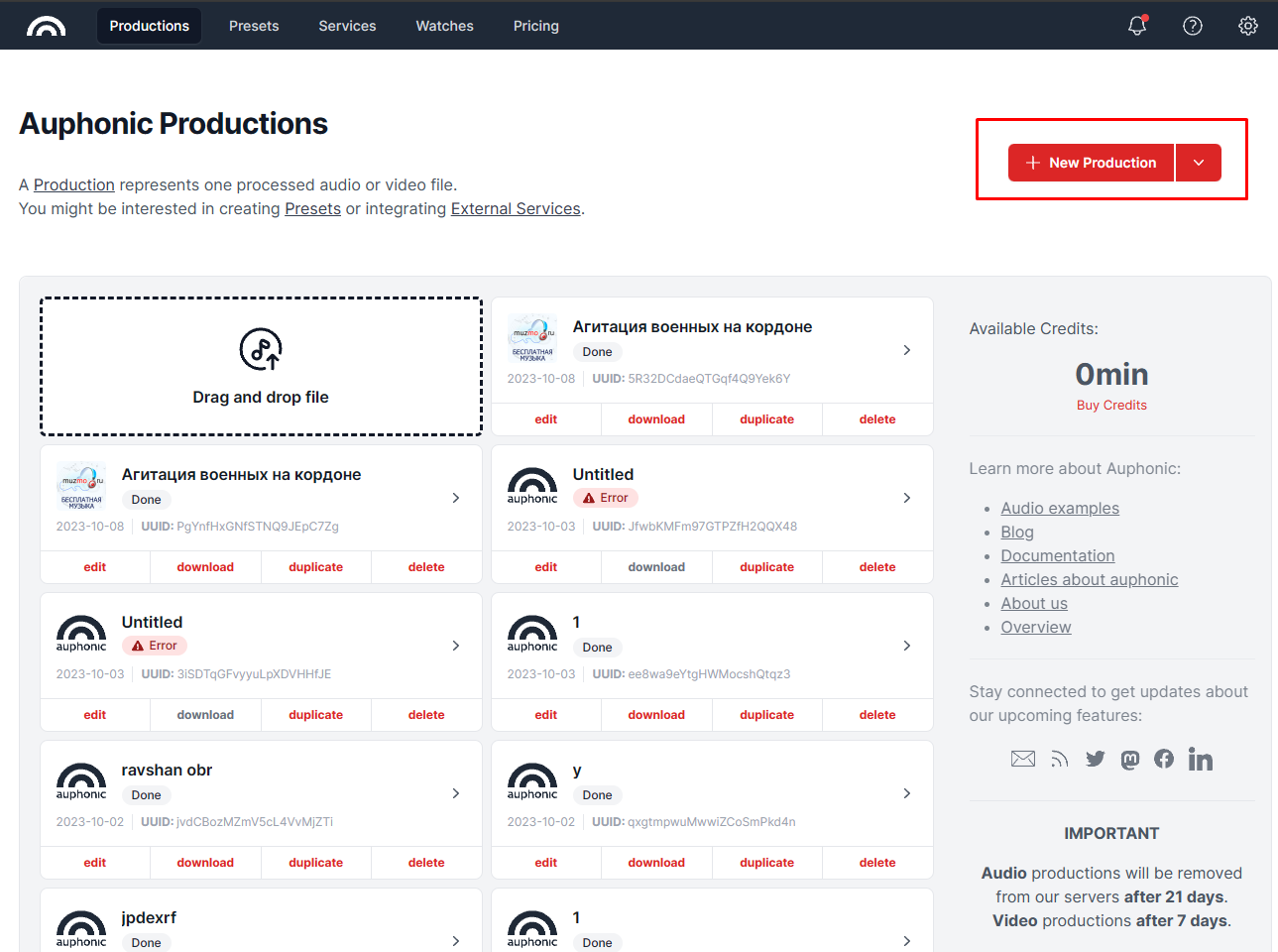The width and height of the screenshot is (1278, 952).
Task: Expand chevron of production PgYnfHxGNf
Action: coord(456,498)
